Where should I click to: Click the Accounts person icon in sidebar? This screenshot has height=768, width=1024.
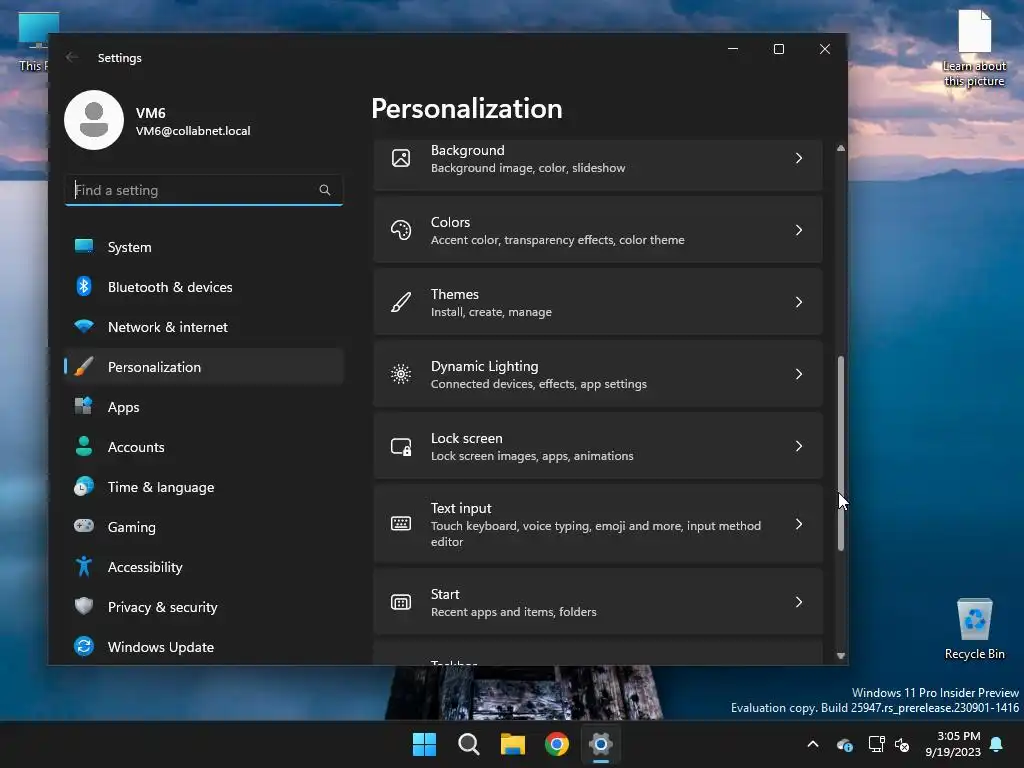[x=84, y=446]
